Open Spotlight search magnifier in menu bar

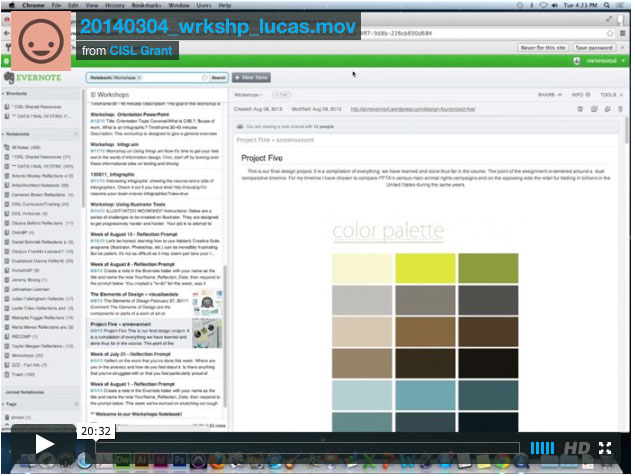[x=607, y=5]
